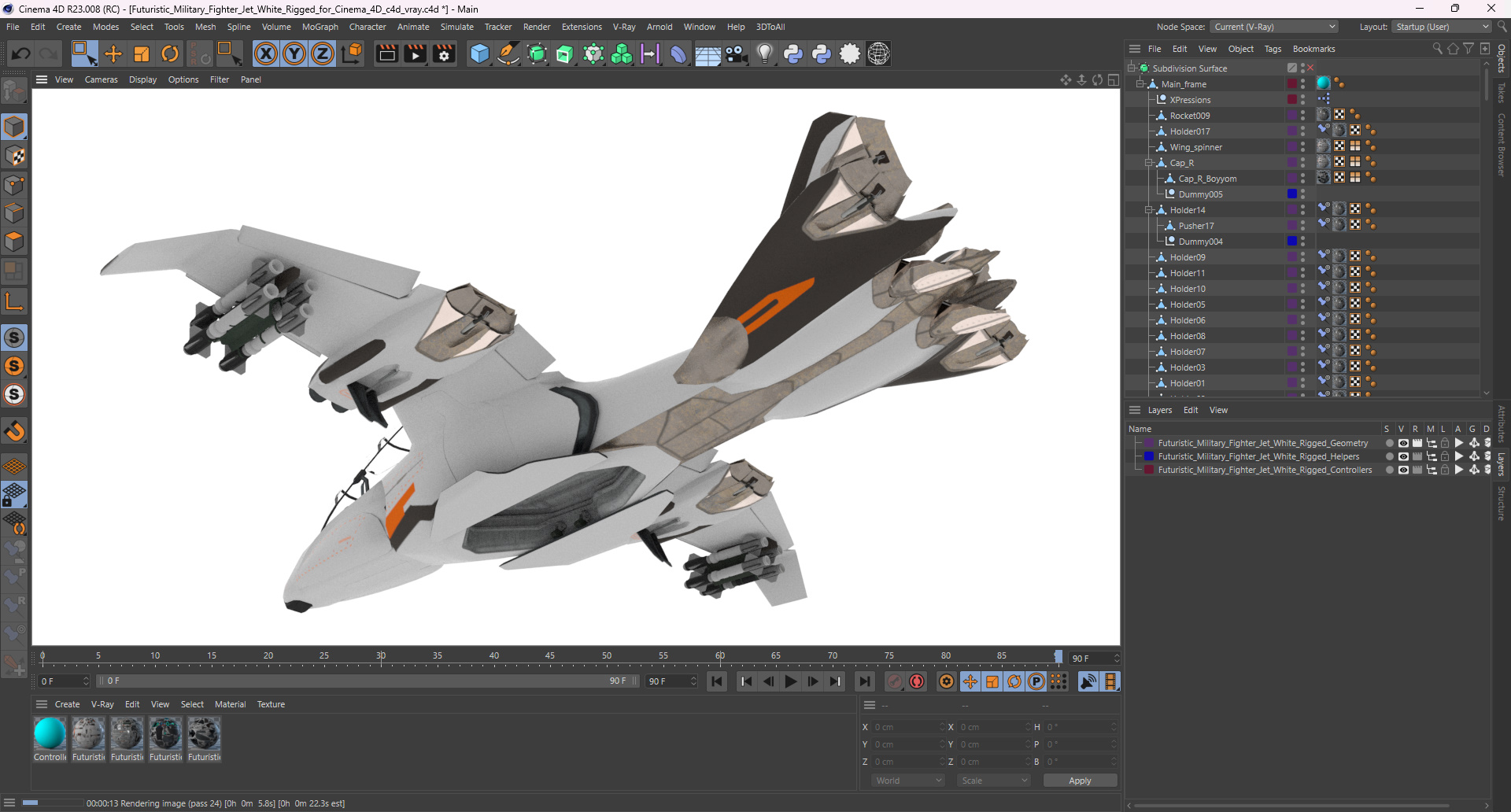Toggle Y axis lock
This screenshot has width=1511, height=812.
pos(294,54)
